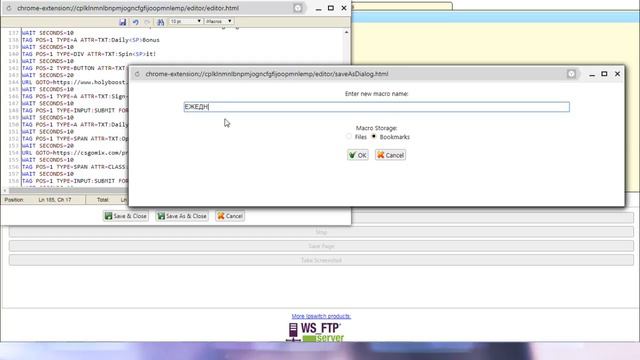Reload the editor.html window

point(9,8)
